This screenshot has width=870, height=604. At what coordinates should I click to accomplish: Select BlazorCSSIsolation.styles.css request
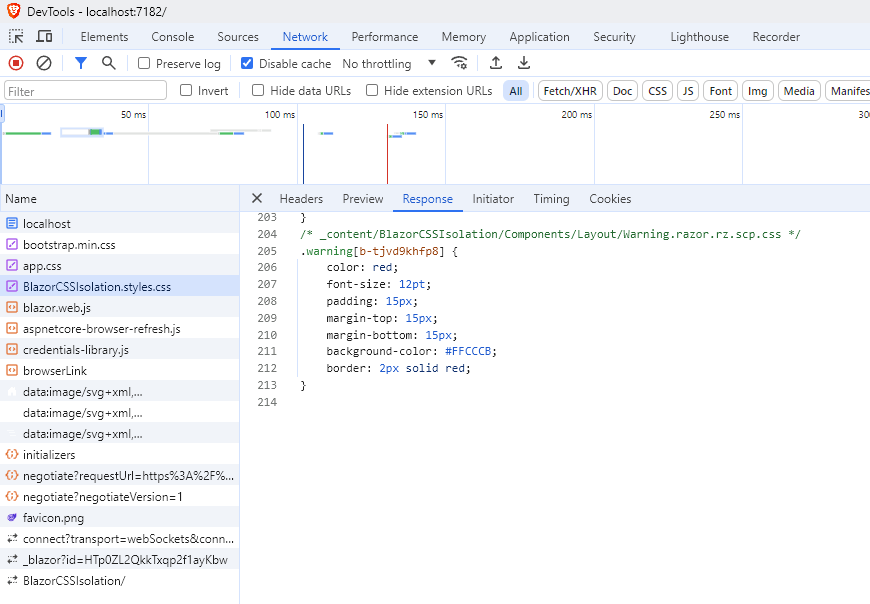(x=120, y=287)
